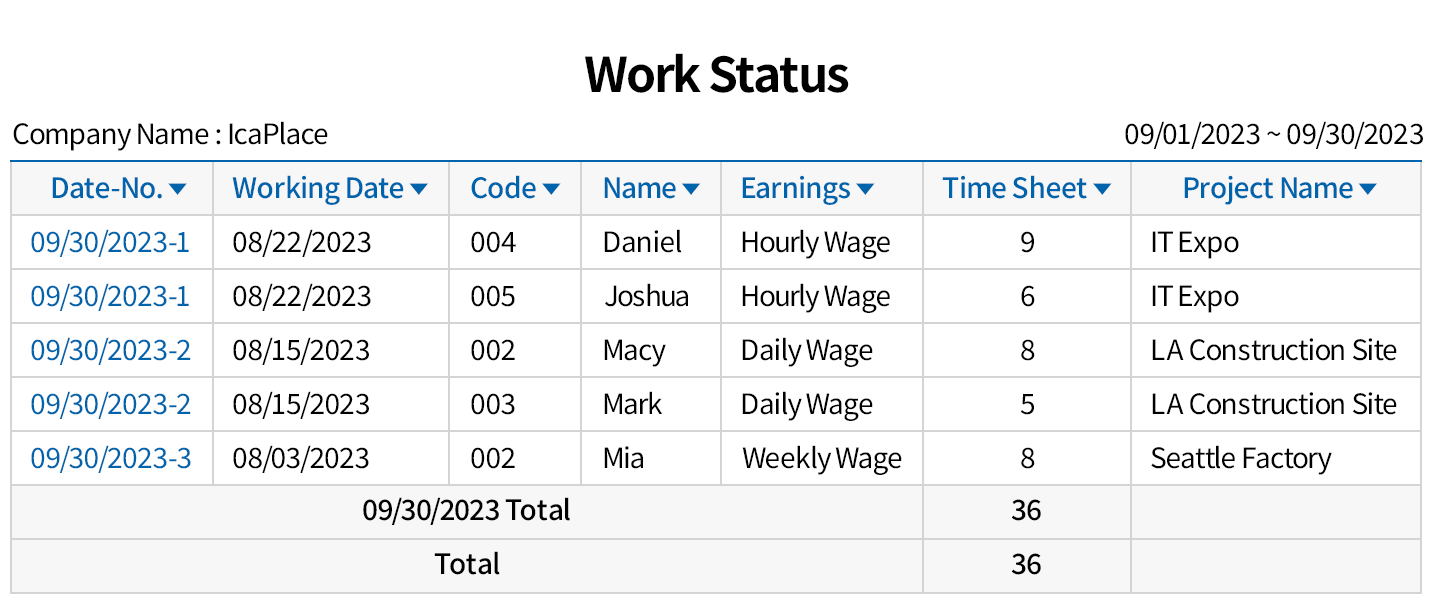Click the 09/30/2023-2 link for Mark
Screen dimensions: 1432x604
(x=110, y=404)
